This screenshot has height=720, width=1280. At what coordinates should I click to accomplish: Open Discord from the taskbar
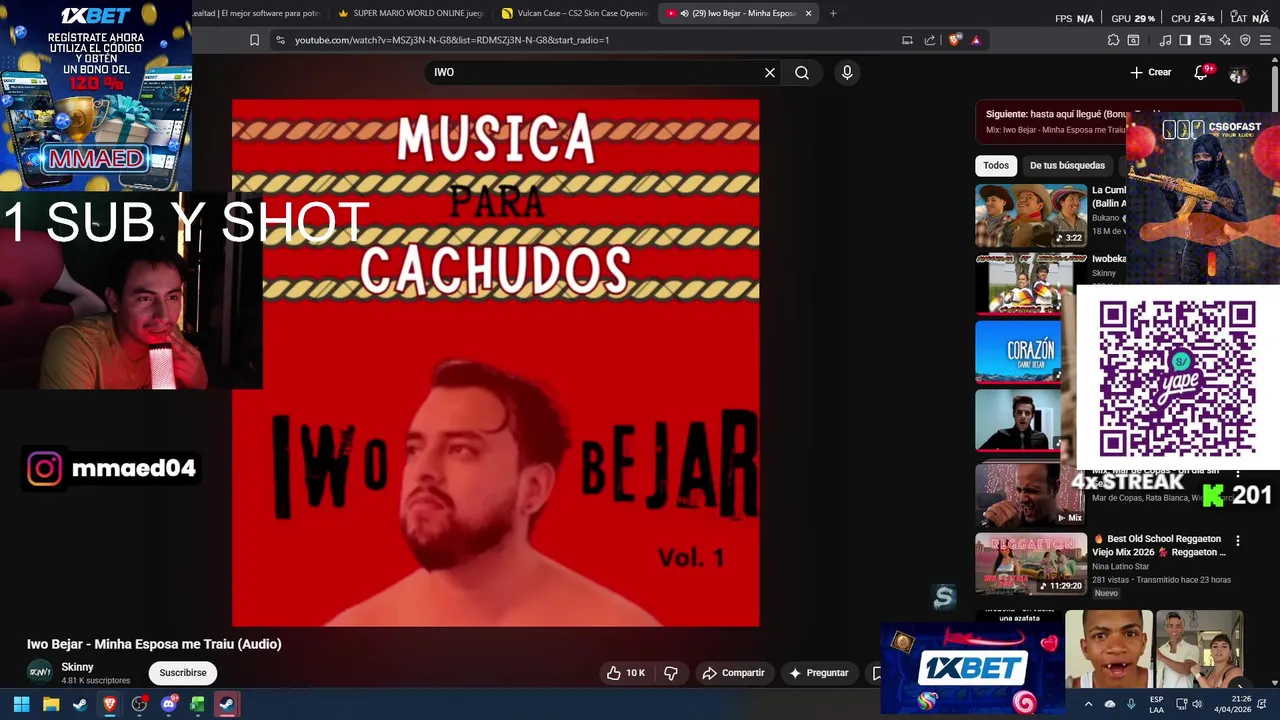(169, 704)
